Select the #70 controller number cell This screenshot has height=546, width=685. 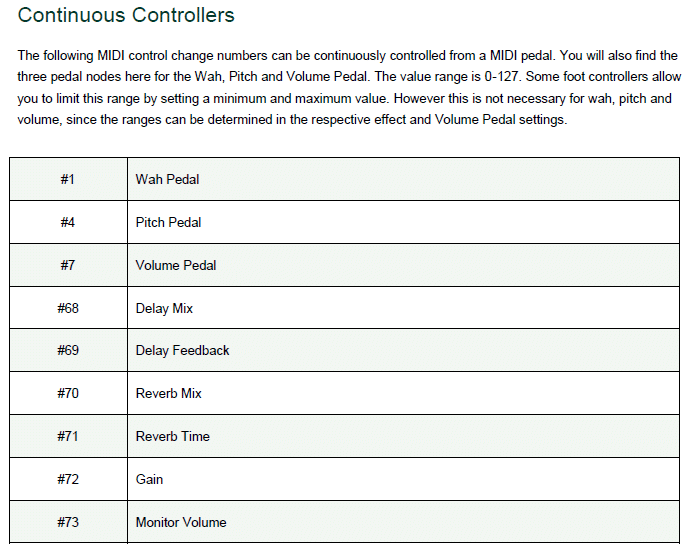coord(68,393)
